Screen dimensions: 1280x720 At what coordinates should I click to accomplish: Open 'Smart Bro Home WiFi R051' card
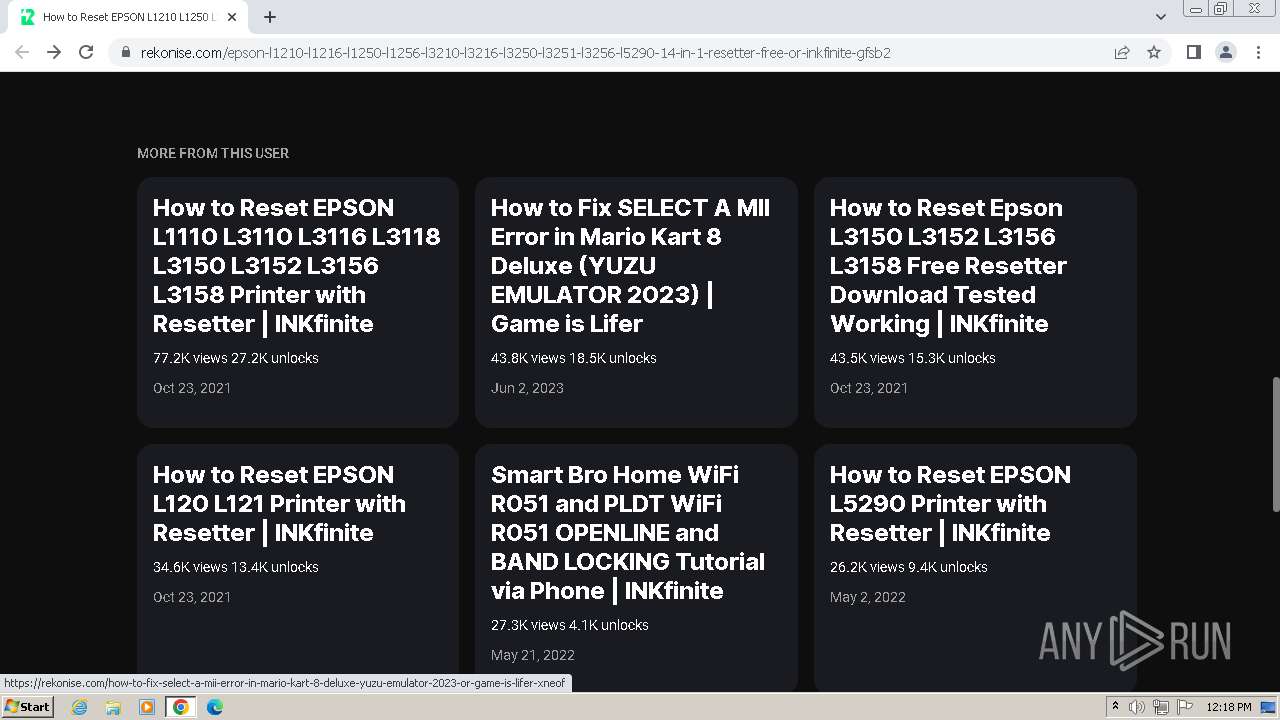coord(636,567)
